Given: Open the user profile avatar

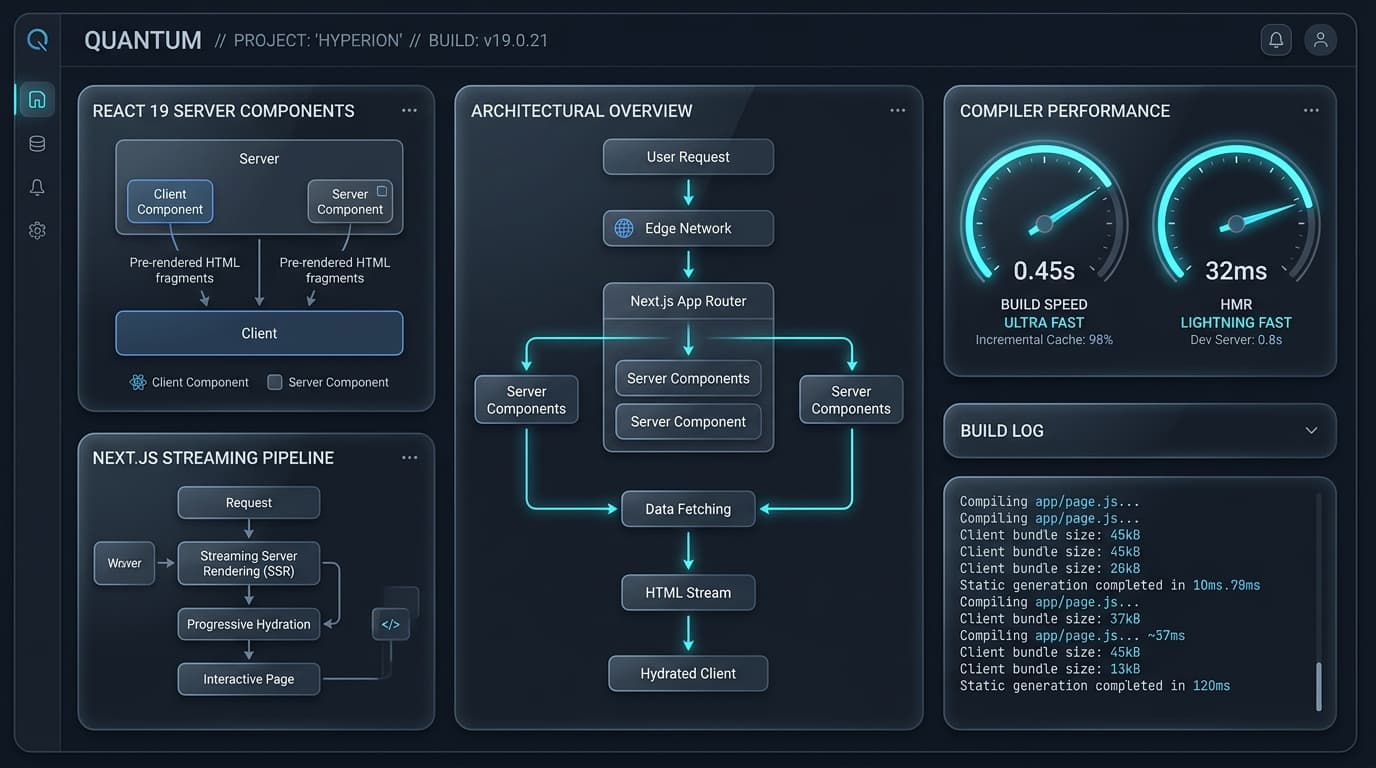Looking at the screenshot, I should pyautogui.click(x=1321, y=40).
